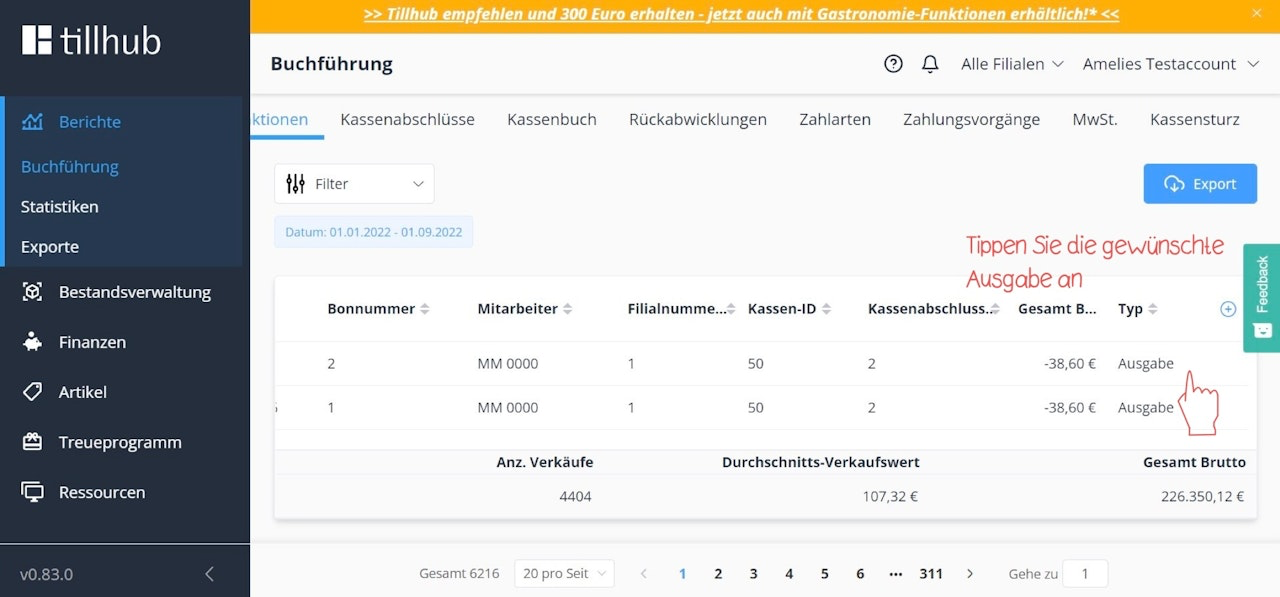Change the 20 pro Seite page size

564,574
